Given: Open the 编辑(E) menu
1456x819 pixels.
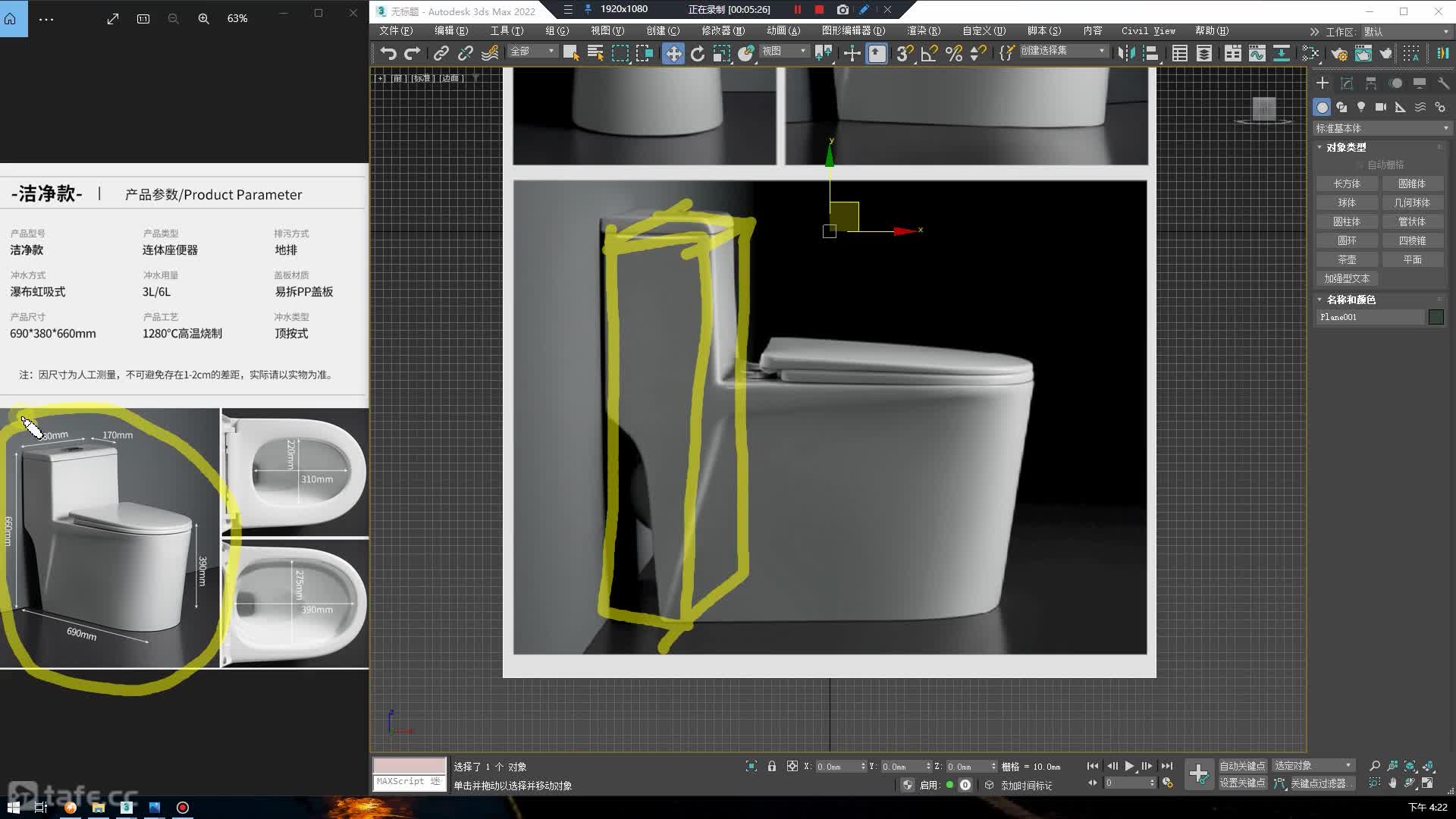Looking at the screenshot, I should point(451,31).
